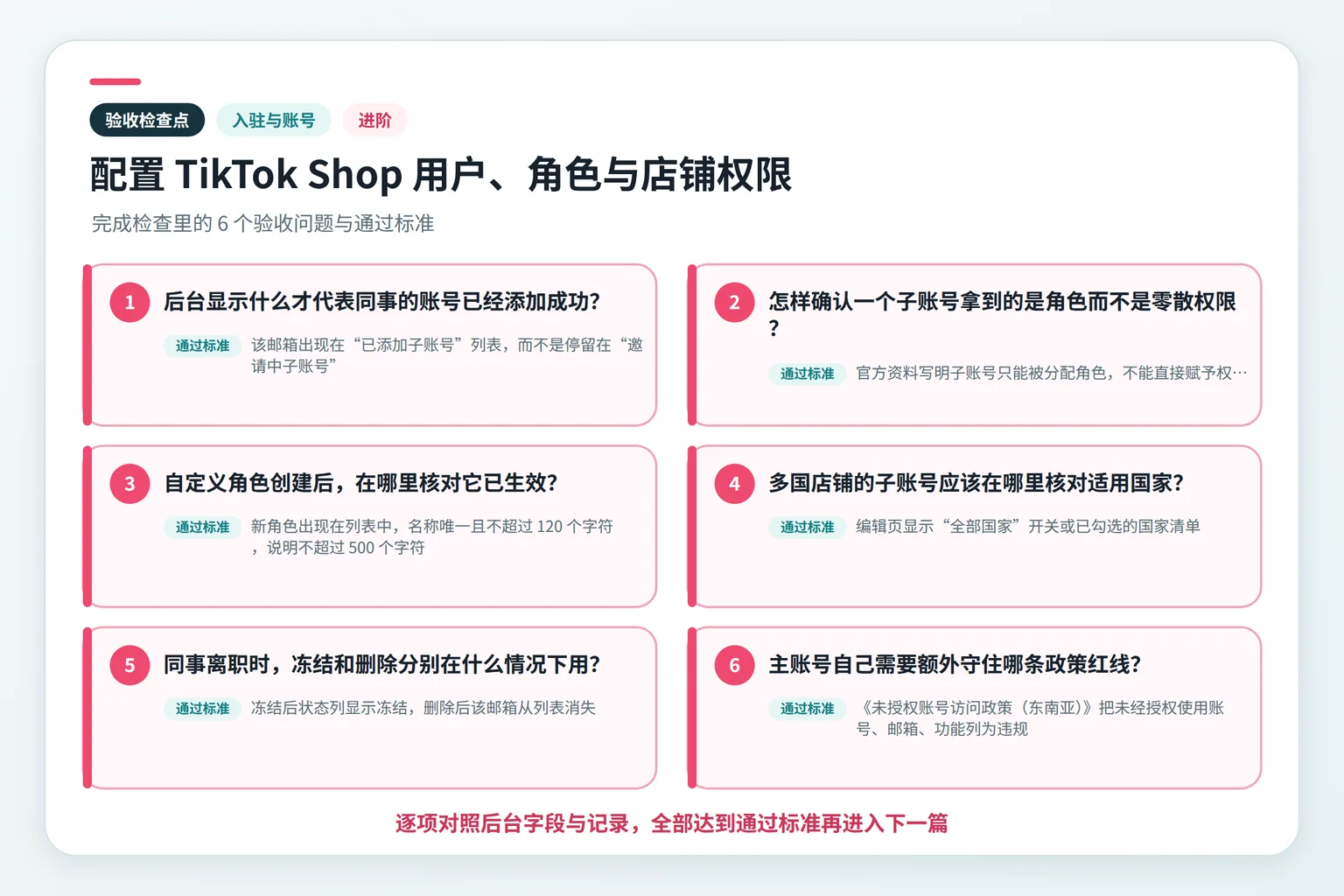1344x896 pixels.
Task: Click question 后台显示什么才代表同事的账号已经添加成功?
Action: point(382,302)
